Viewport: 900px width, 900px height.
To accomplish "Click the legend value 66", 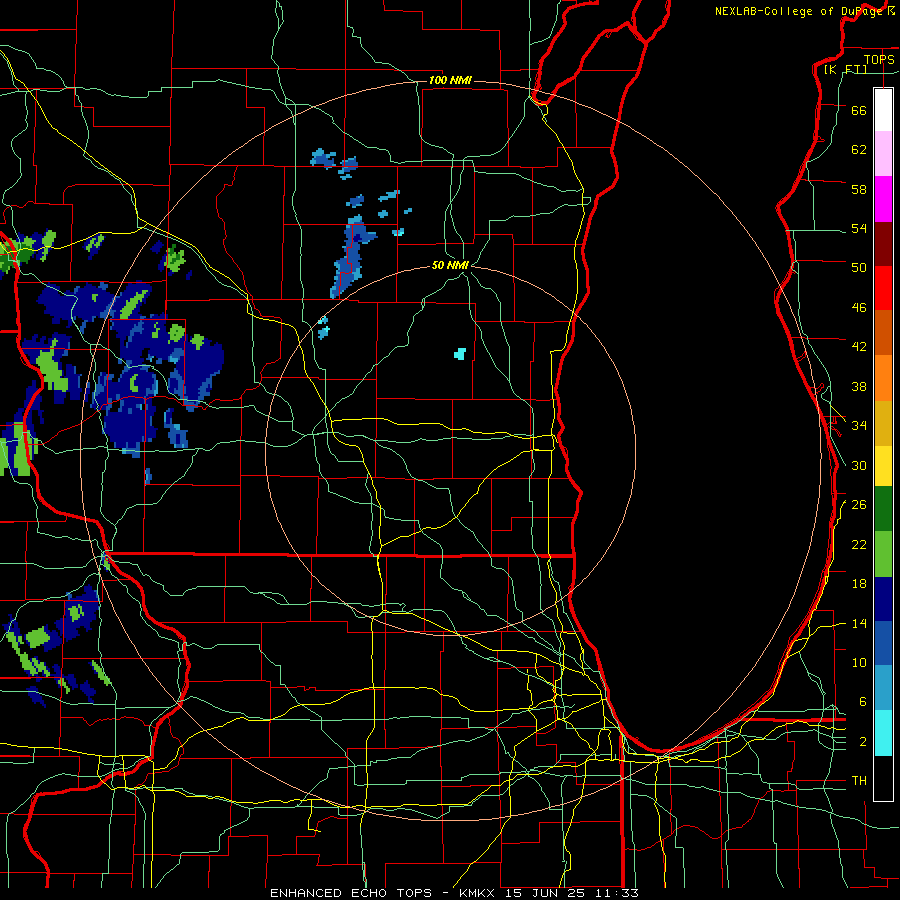I will [859, 110].
